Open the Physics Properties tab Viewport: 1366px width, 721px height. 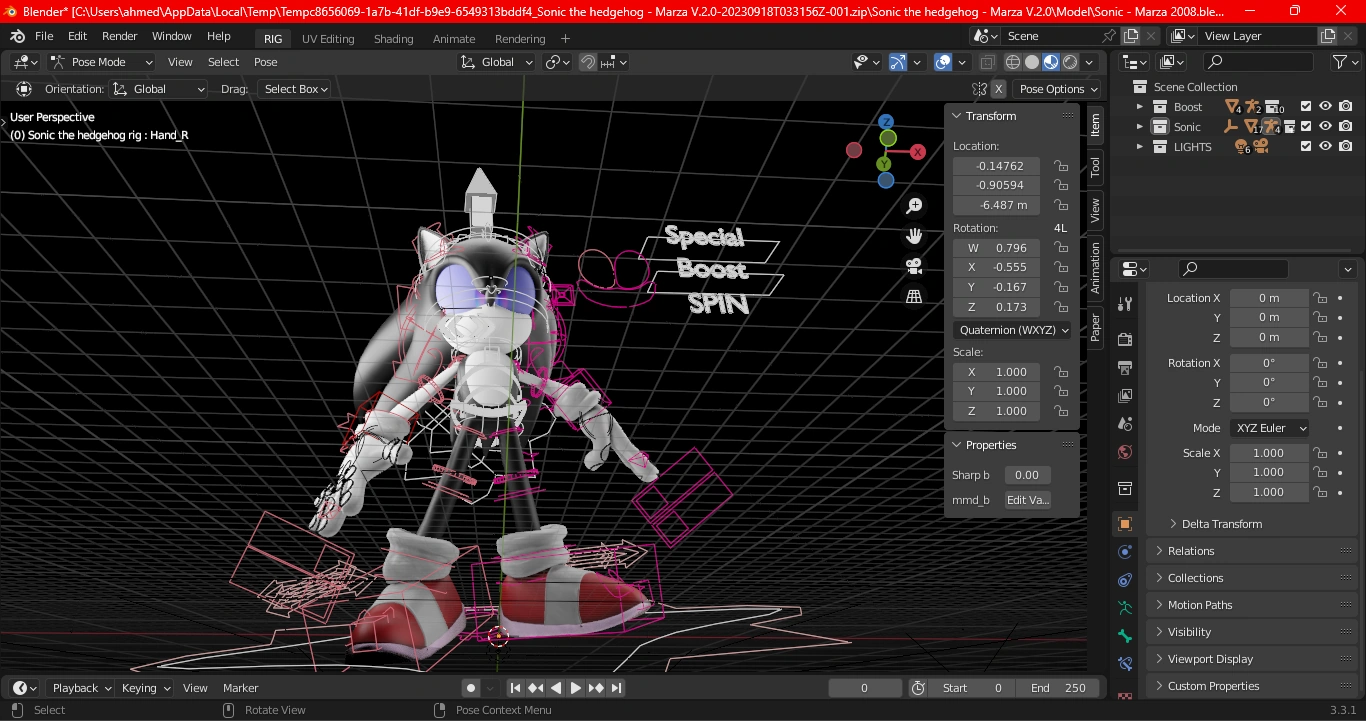click(1124, 551)
